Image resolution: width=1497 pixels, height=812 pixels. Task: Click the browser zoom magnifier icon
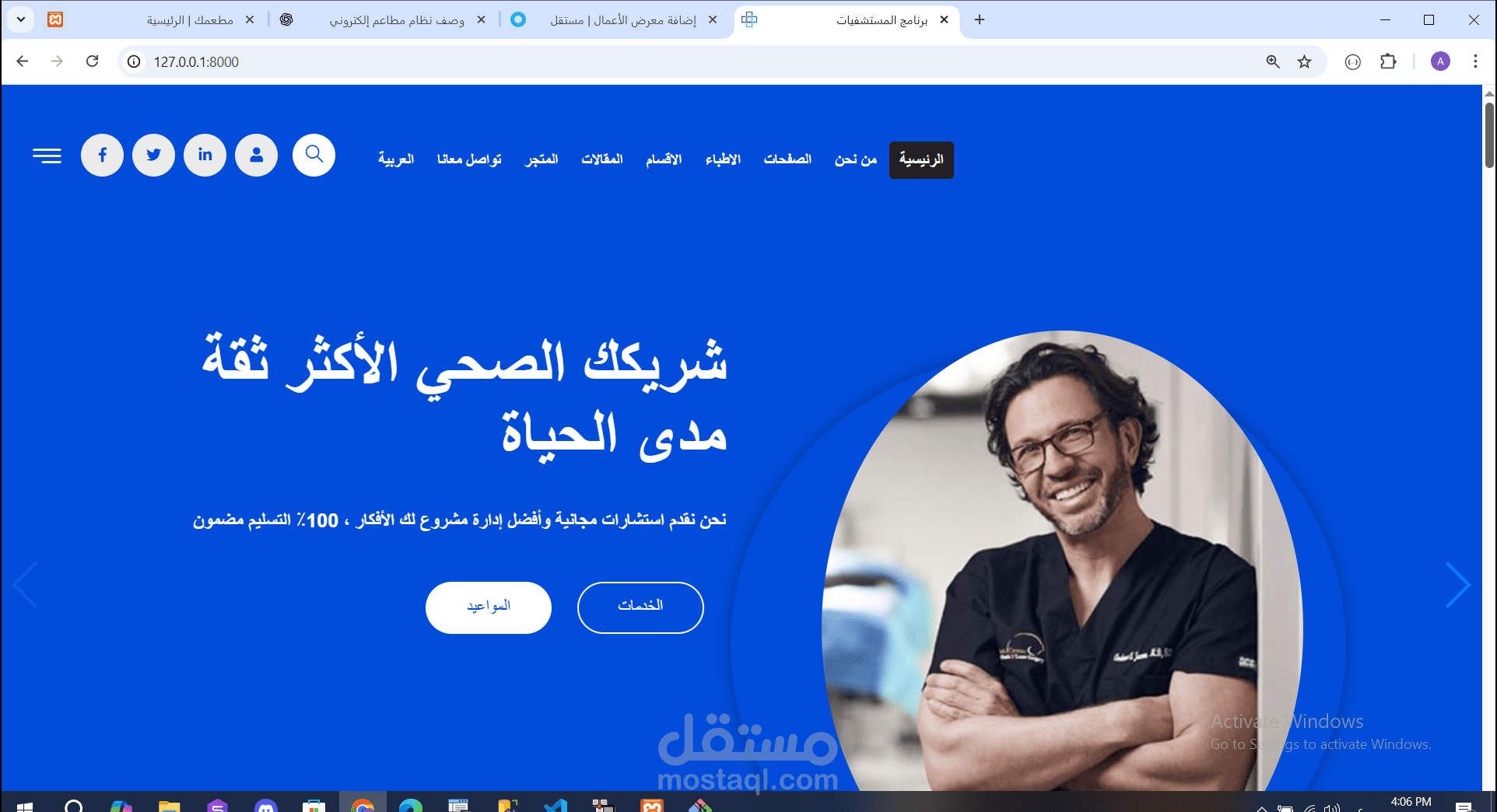pyautogui.click(x=1273, y=61)
